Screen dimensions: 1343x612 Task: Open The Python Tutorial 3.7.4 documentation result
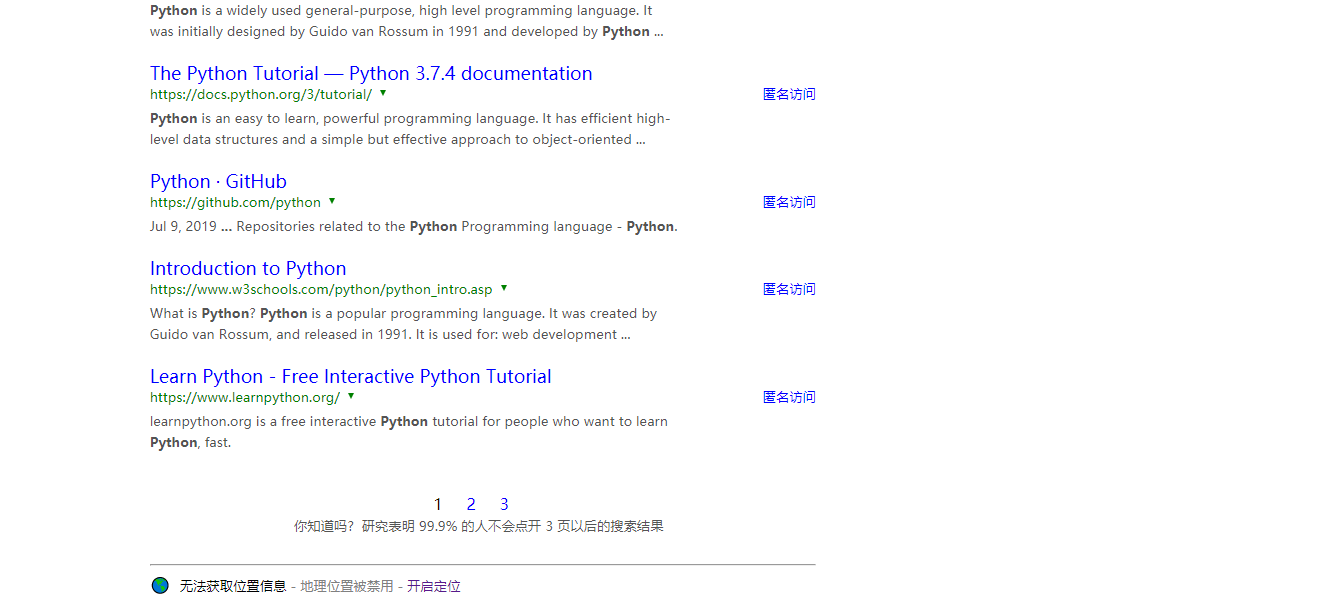click(x=371, y=73)
